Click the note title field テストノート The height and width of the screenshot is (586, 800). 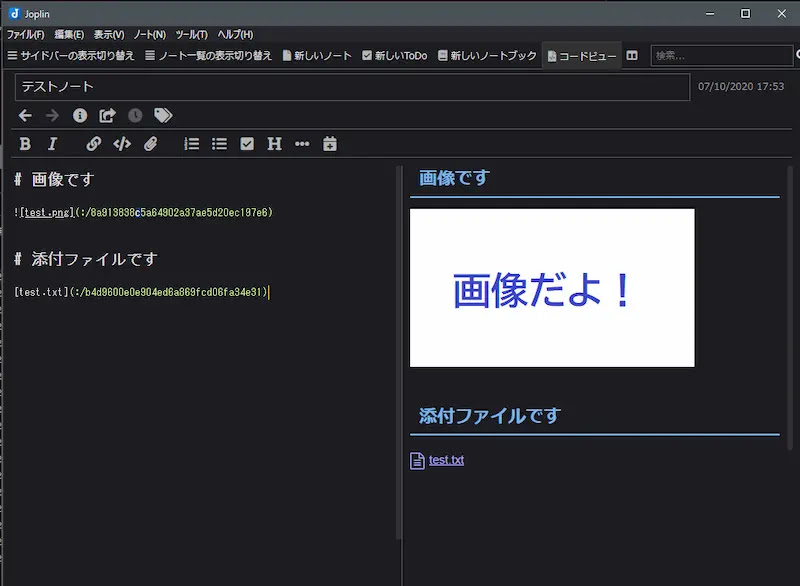point(353,87)
